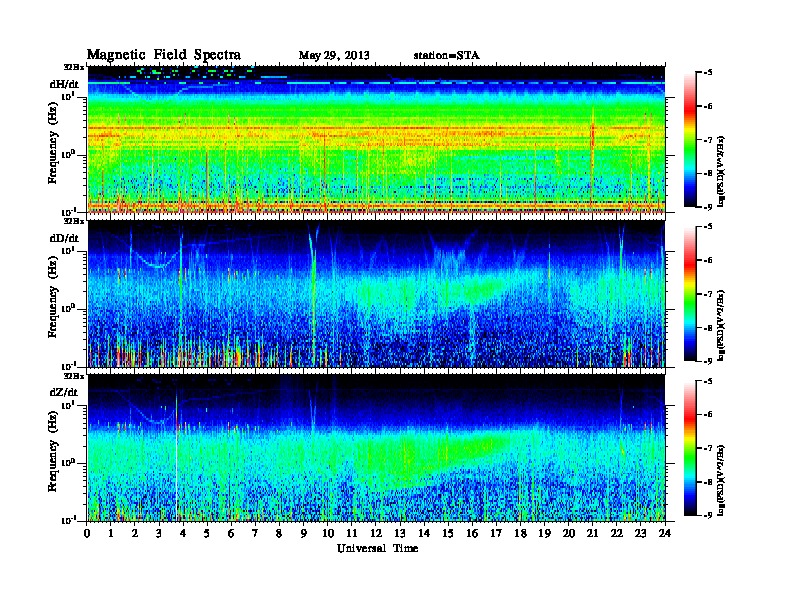Click inside the dD/dt spectrogram plot
792x612 pixels.
point(376,294)
